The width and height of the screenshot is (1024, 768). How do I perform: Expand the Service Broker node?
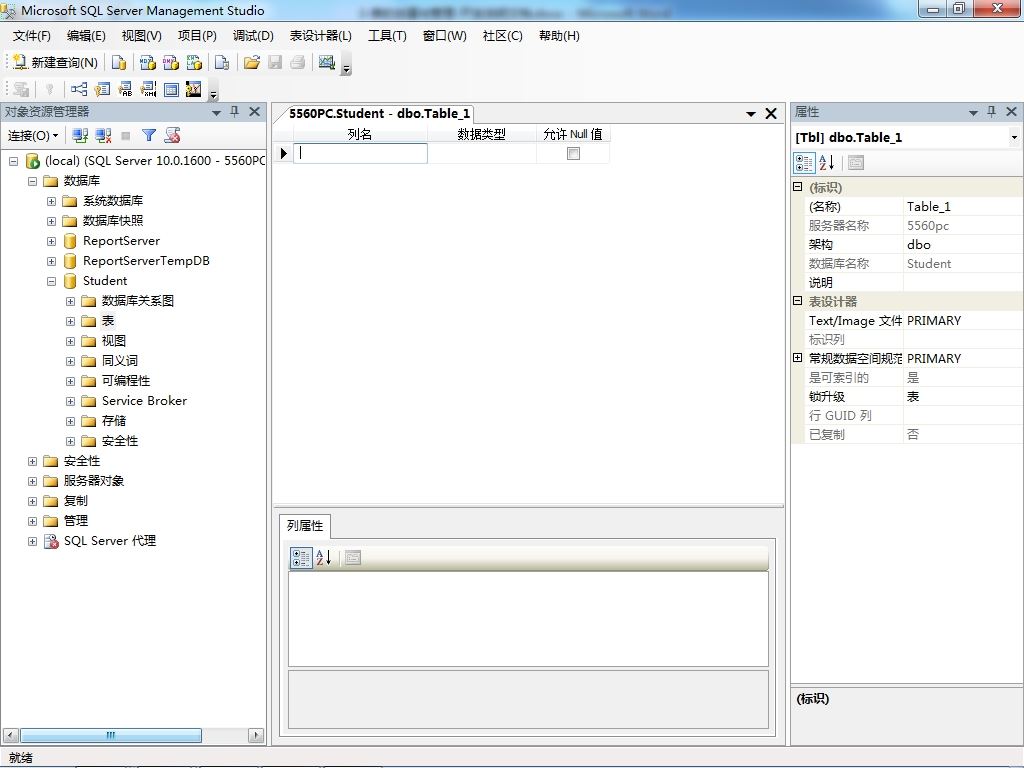71,402
